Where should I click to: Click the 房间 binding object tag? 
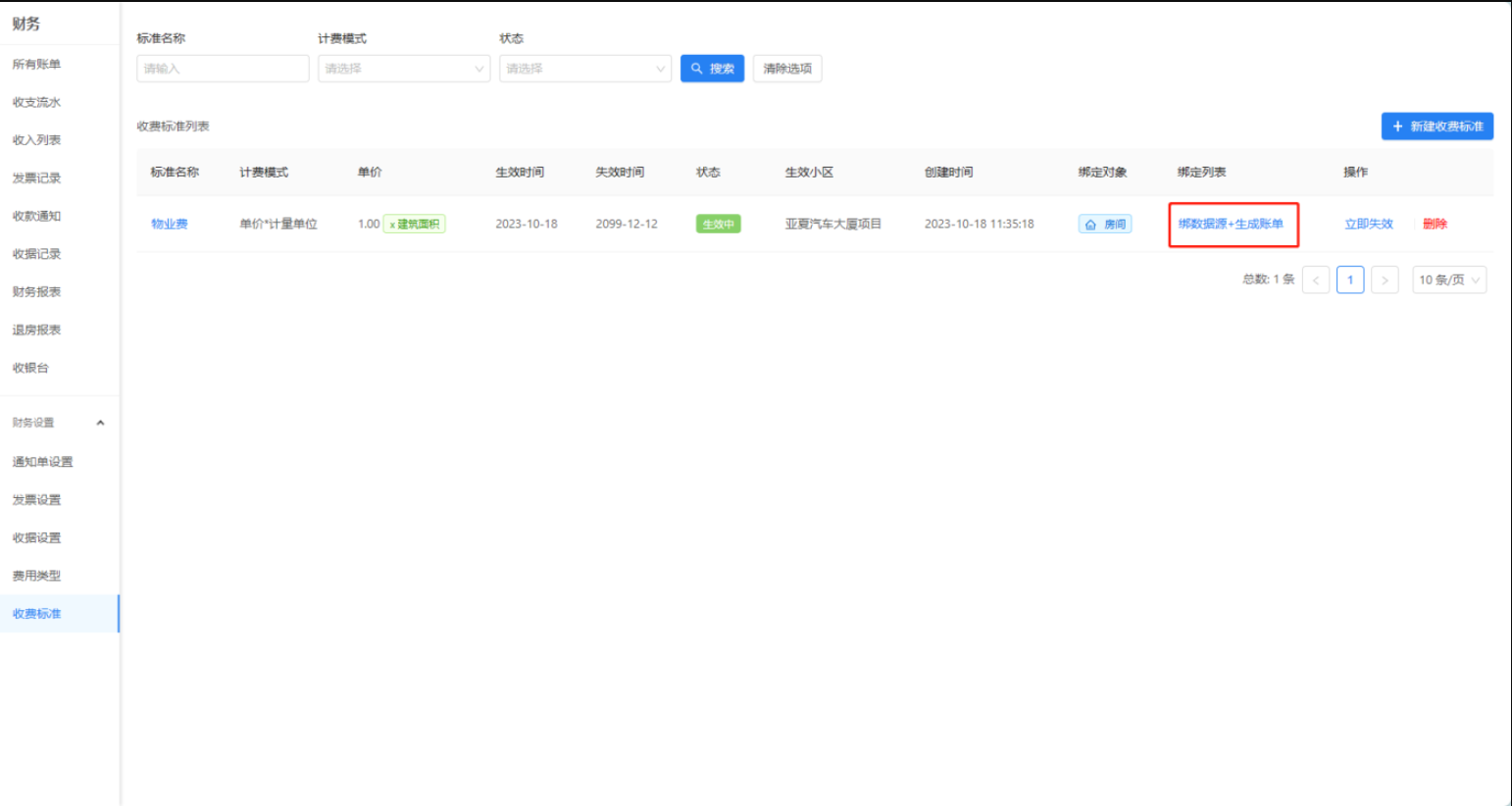click(x=1105, y=225)
